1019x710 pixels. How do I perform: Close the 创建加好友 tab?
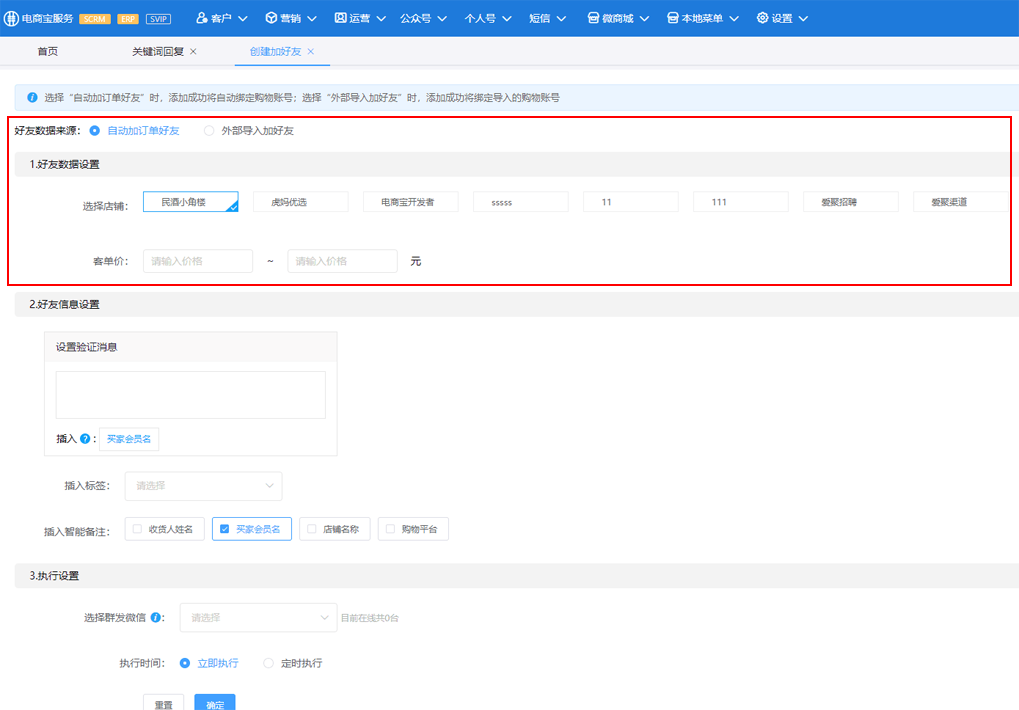[311, 51]
